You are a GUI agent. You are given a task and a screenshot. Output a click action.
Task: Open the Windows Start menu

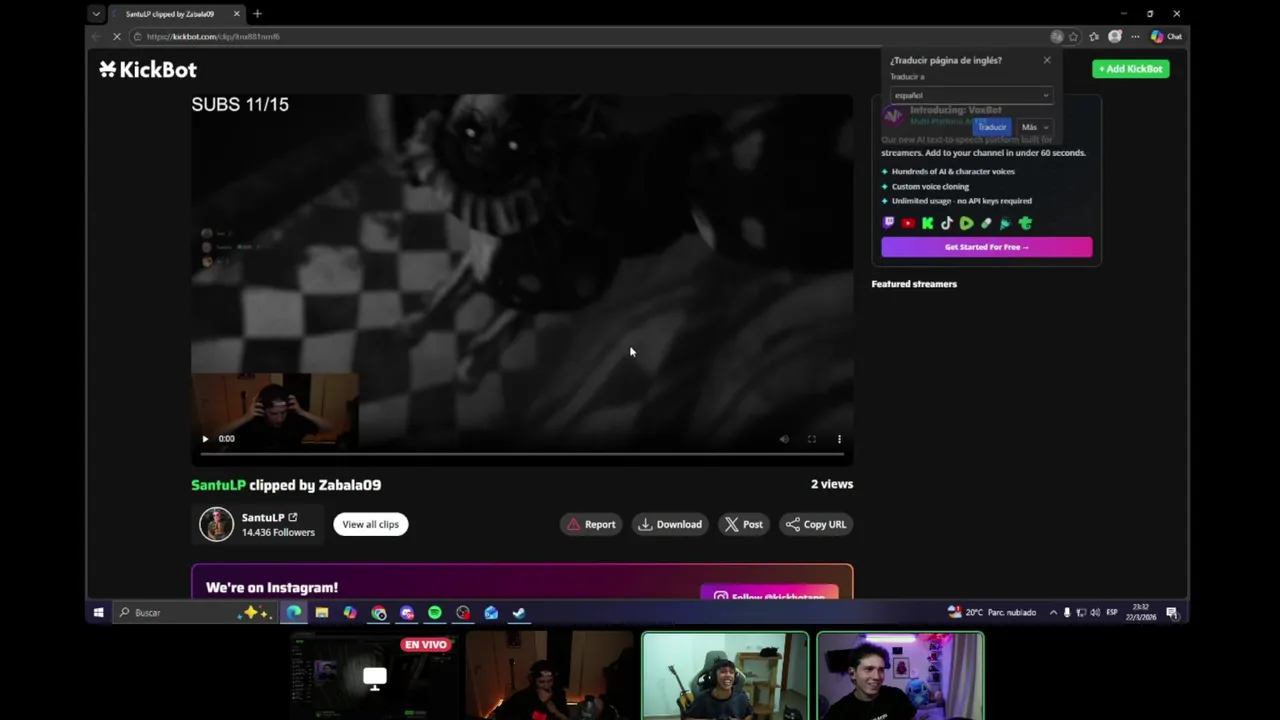98,613
